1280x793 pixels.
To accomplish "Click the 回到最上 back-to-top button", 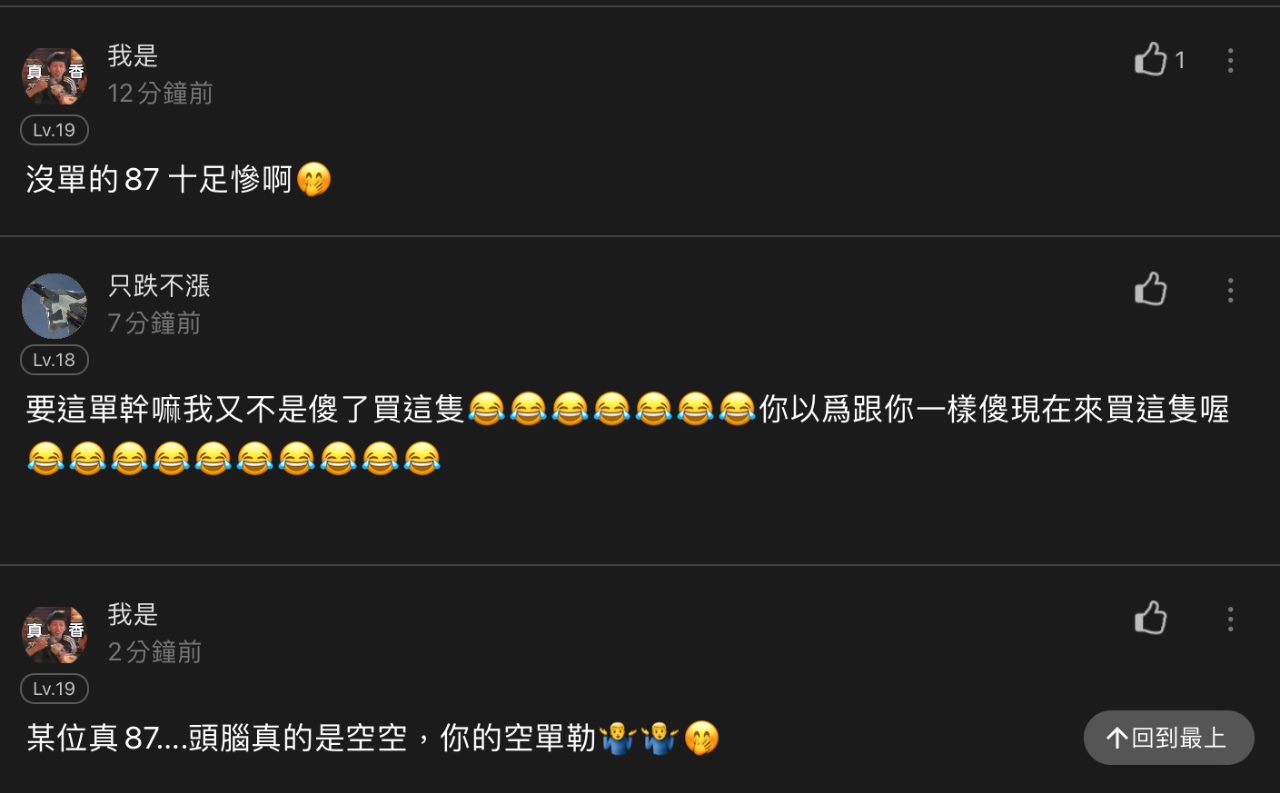I will tap(1169, 738).
